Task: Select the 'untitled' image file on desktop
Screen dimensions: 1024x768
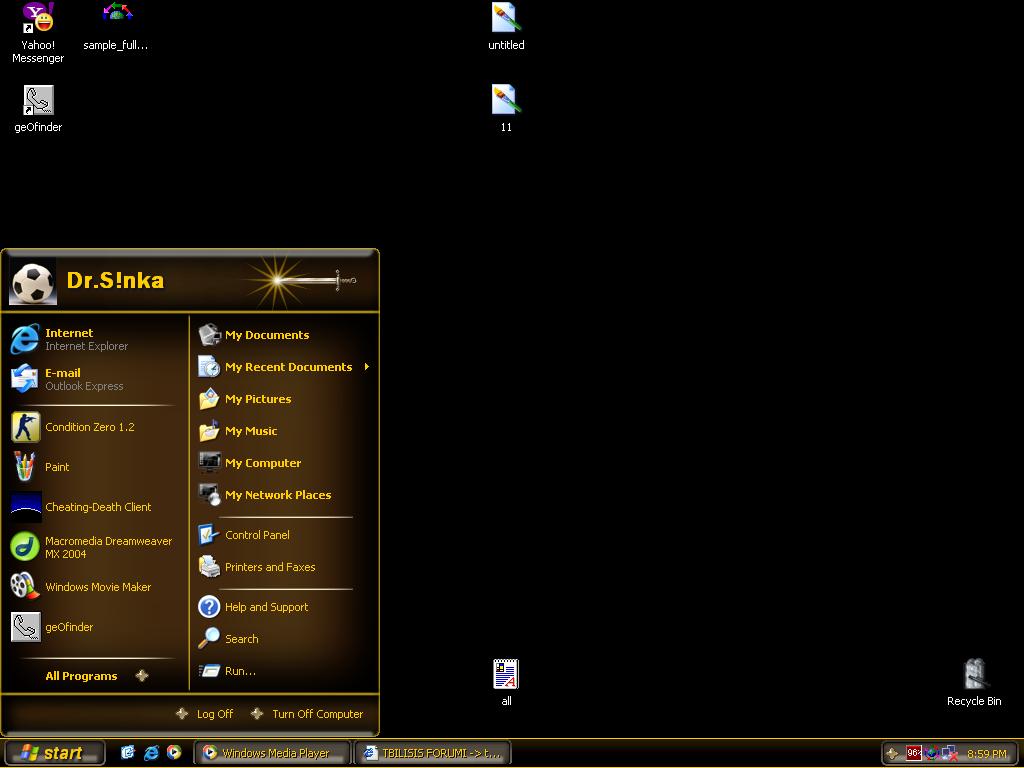Action: tap(506, 27)
